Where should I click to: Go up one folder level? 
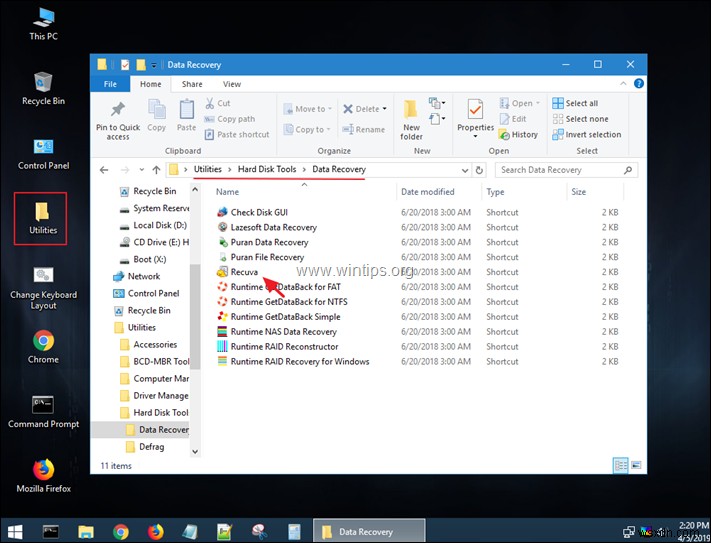(x=156, y=170)
